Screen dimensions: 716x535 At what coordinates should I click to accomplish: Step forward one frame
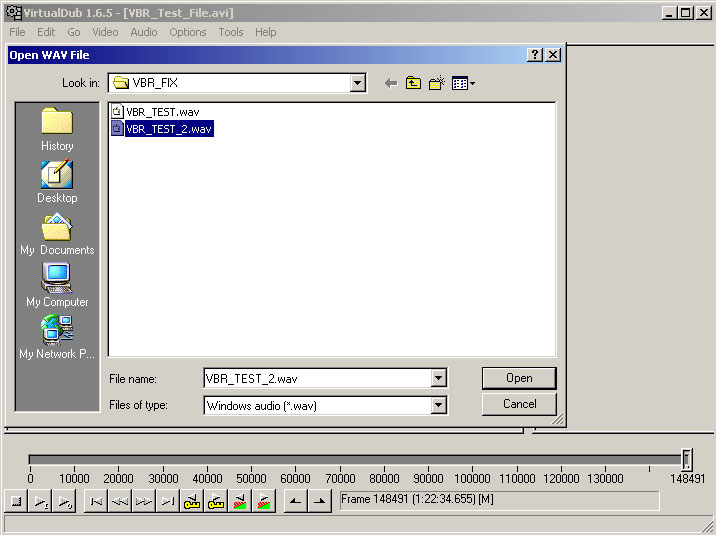[144, 501]
